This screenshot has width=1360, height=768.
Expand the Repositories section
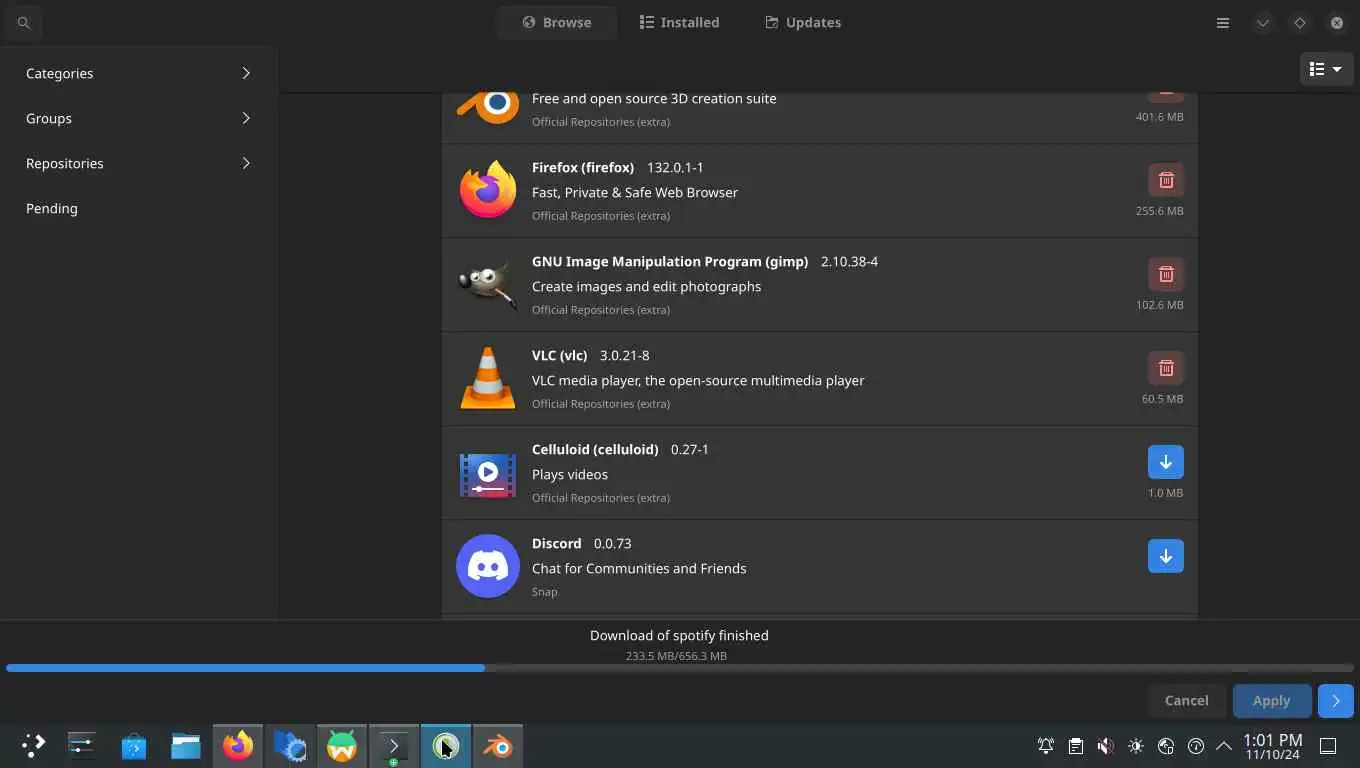click(138, 163)
